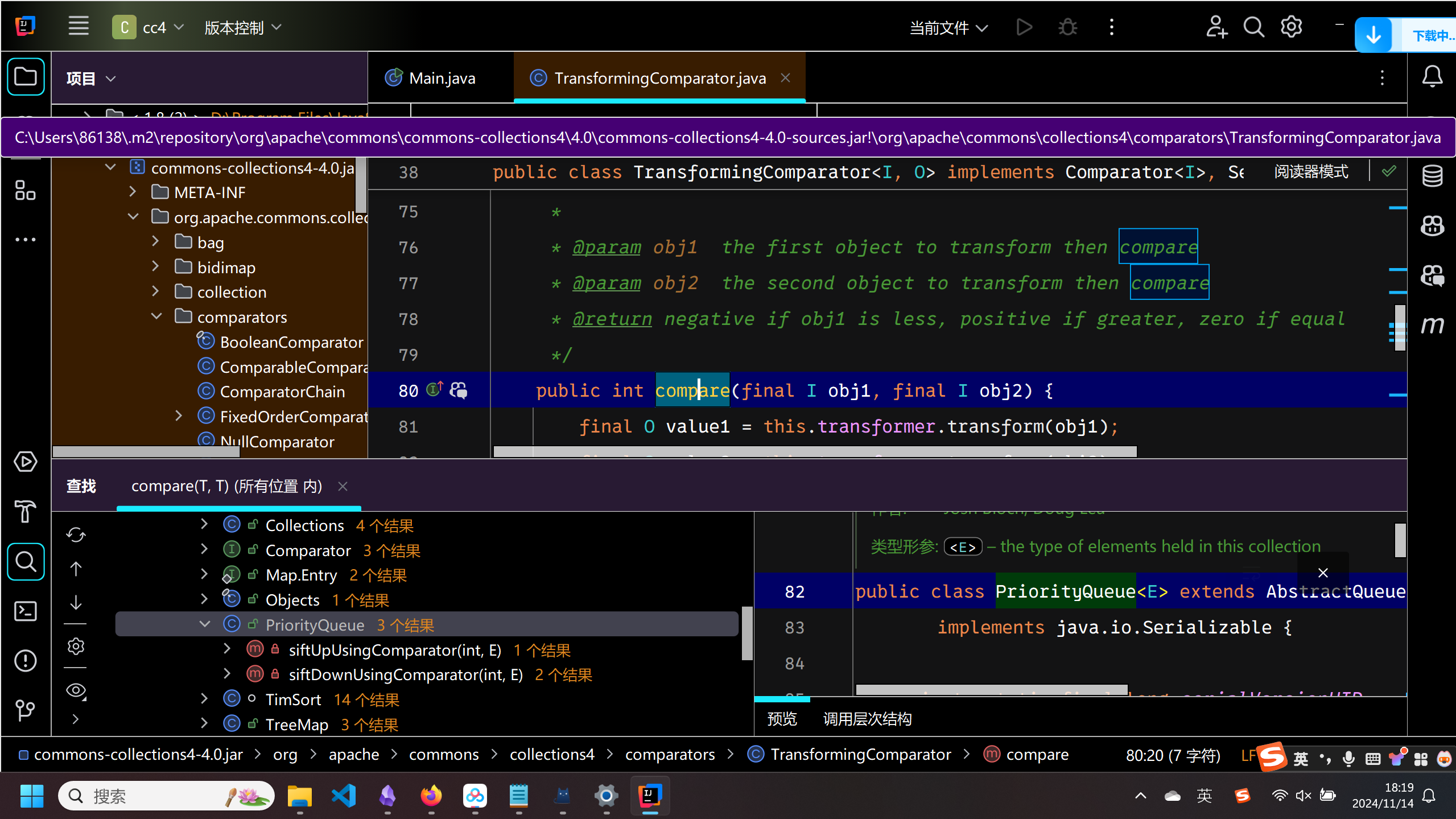
Task: Open the version control dropdown
Action: [x=243, y=27]
